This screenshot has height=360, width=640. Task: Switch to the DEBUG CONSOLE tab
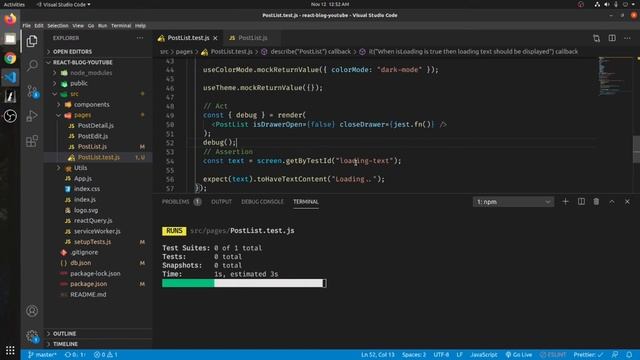[x=262, y=202]
